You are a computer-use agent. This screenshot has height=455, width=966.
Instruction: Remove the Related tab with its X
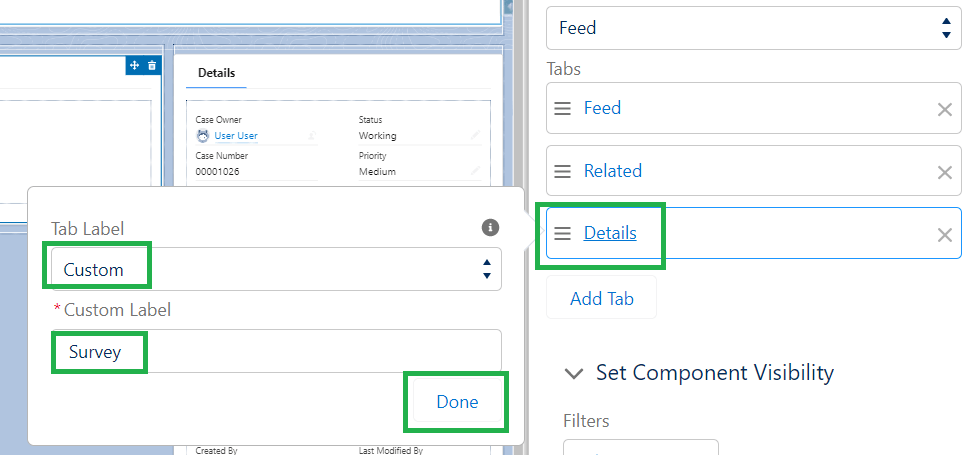tap(944, 172)
